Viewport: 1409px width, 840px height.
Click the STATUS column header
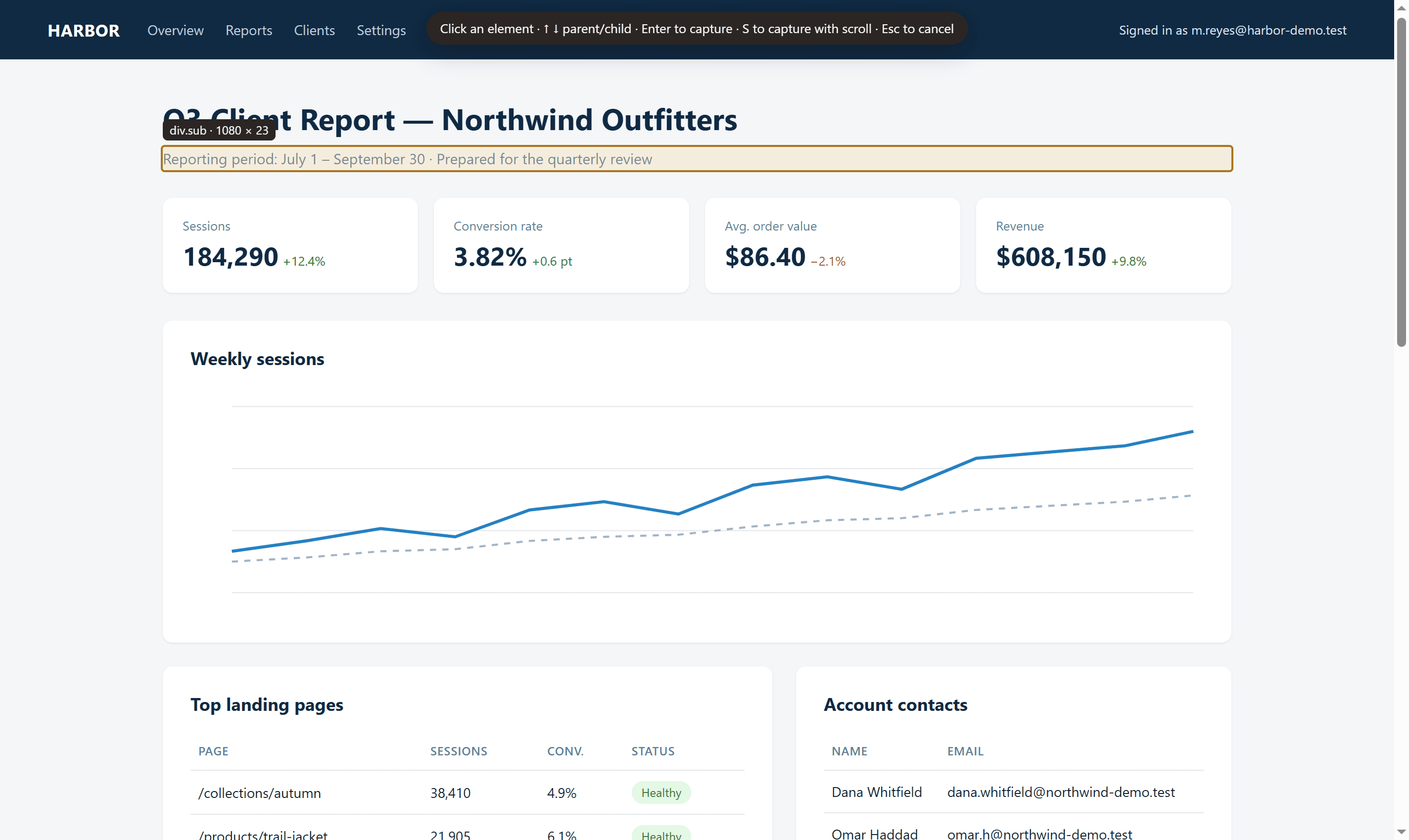pos(653,751)
